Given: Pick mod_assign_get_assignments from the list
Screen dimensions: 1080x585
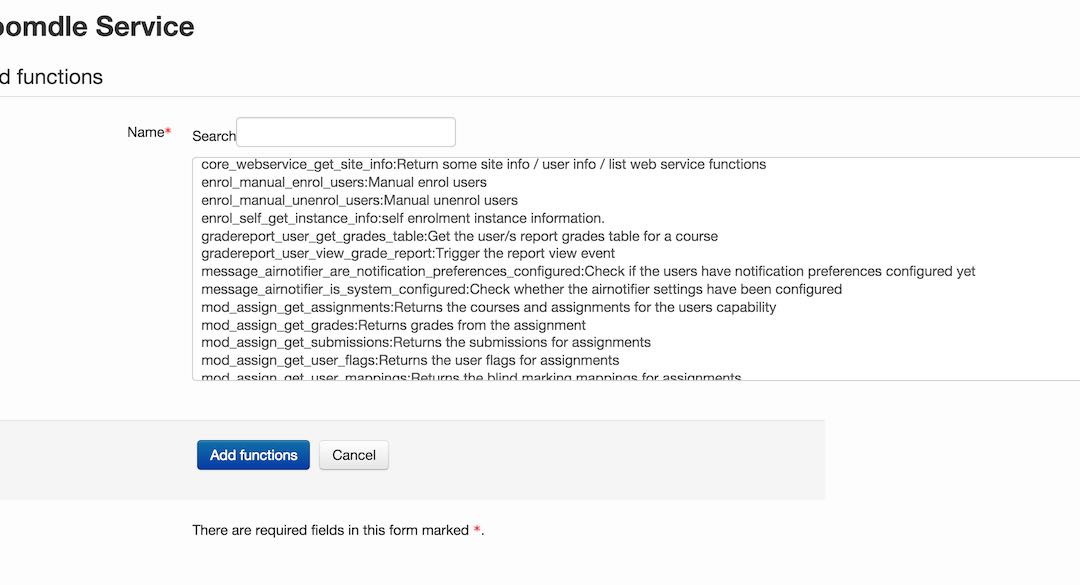Looking at the screenshot, I should tap(488, 307).
